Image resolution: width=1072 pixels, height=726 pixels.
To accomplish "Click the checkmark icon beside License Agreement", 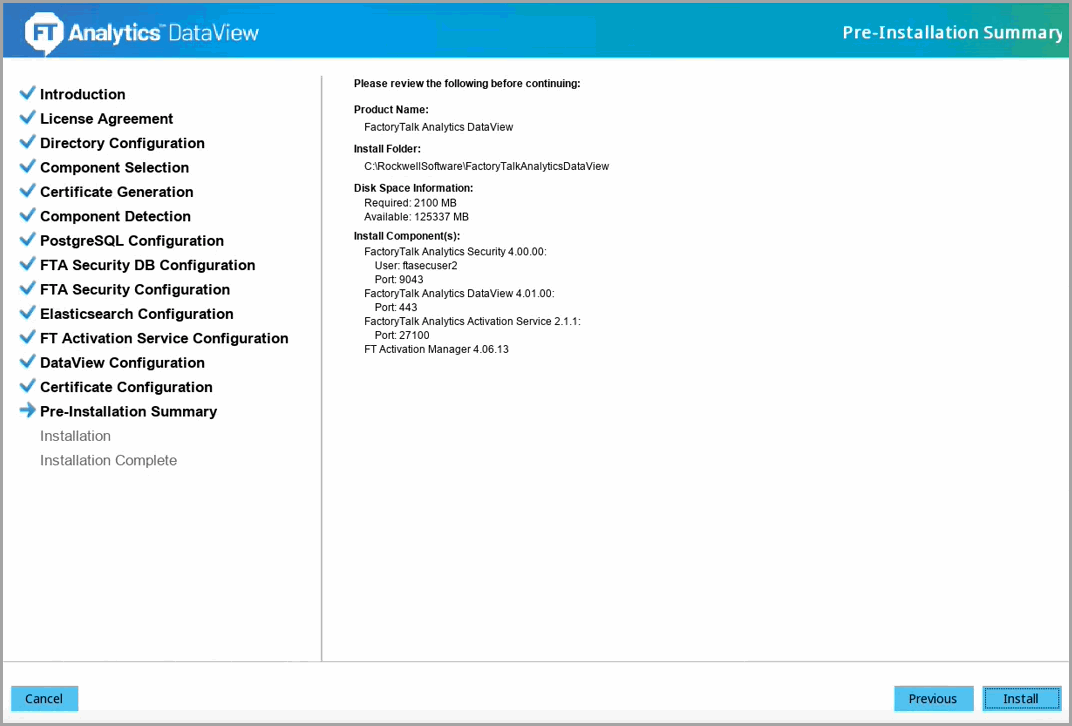I will click(27, 118).
